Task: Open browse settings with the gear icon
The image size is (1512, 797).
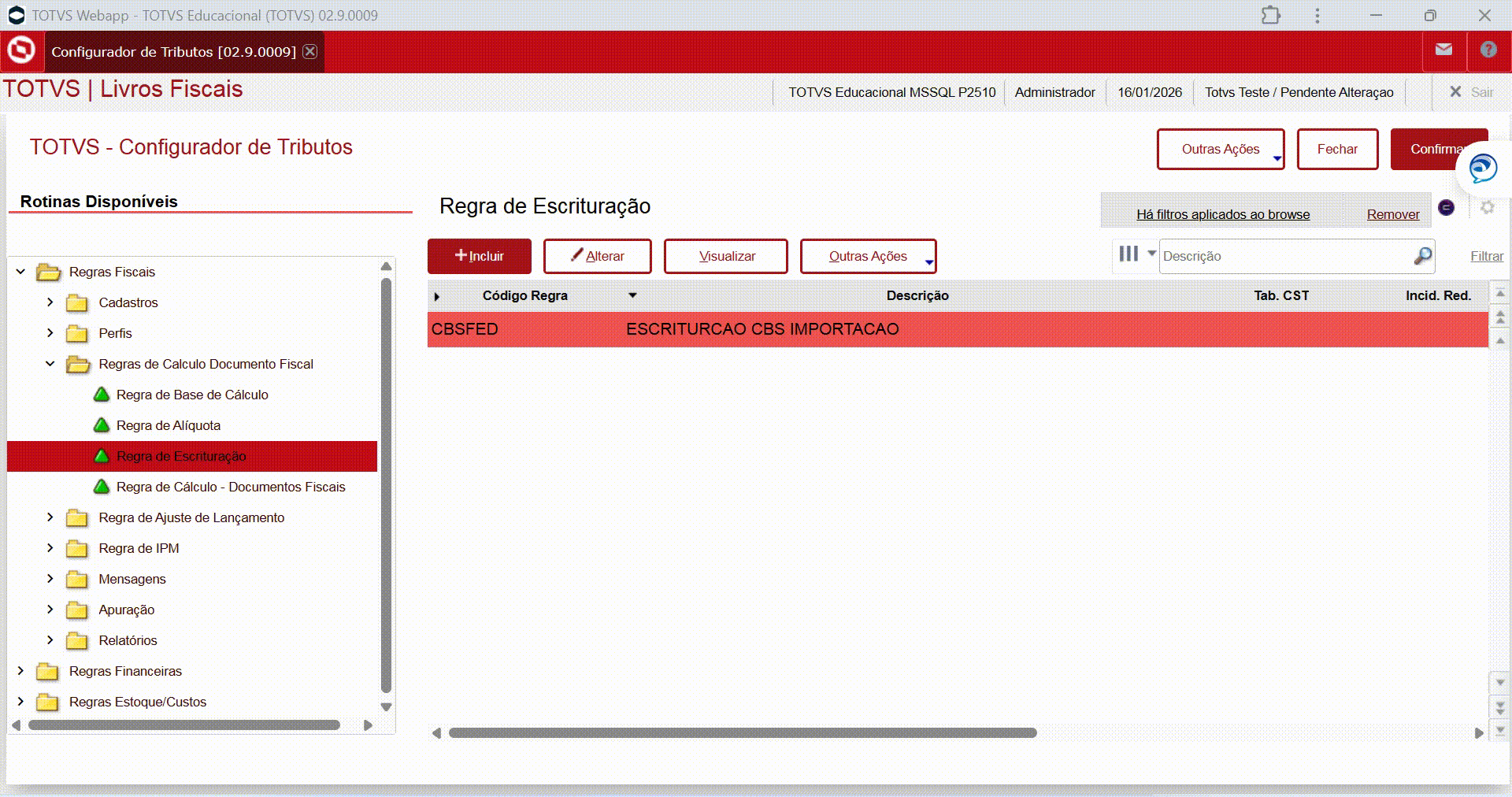Action: pyautogui.click(x=1487, y=207)
